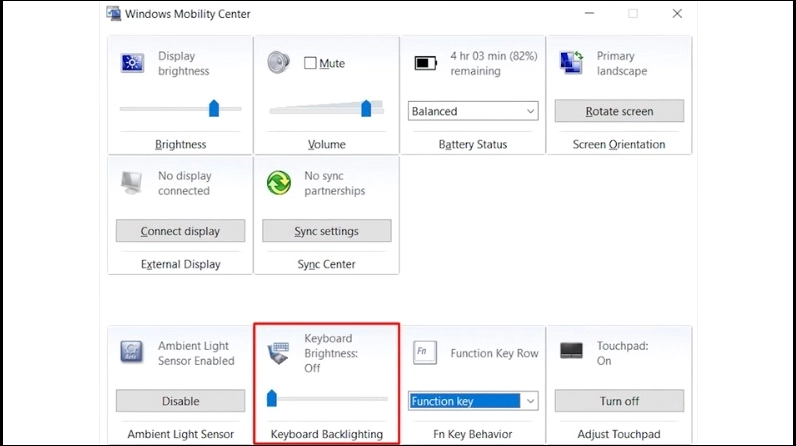Click the Connect display button

point(180,231)
